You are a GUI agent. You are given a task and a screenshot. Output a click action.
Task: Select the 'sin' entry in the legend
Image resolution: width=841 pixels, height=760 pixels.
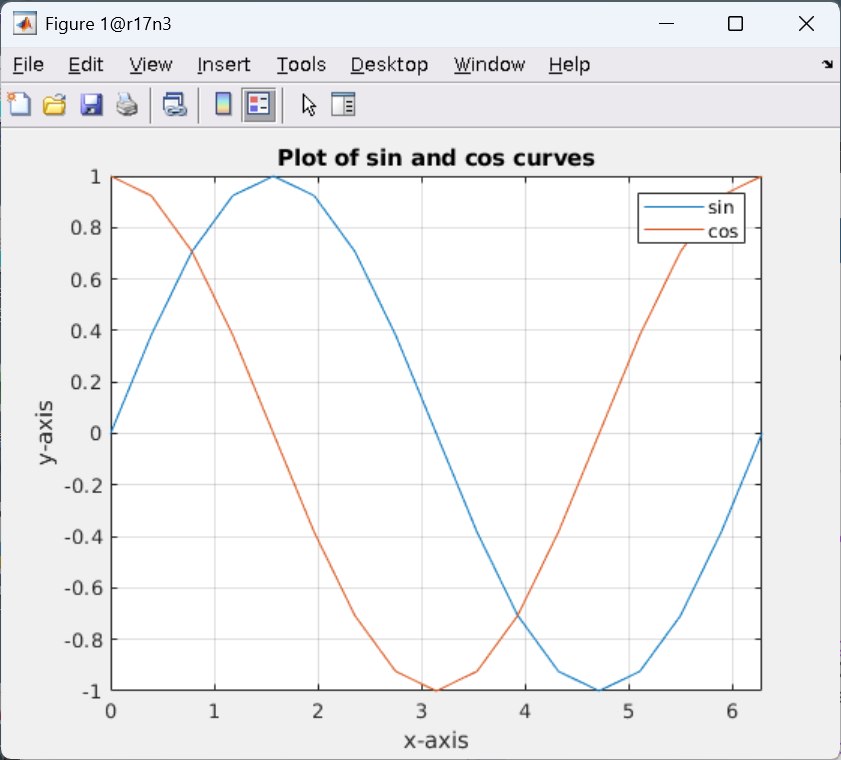coord(720,208)
